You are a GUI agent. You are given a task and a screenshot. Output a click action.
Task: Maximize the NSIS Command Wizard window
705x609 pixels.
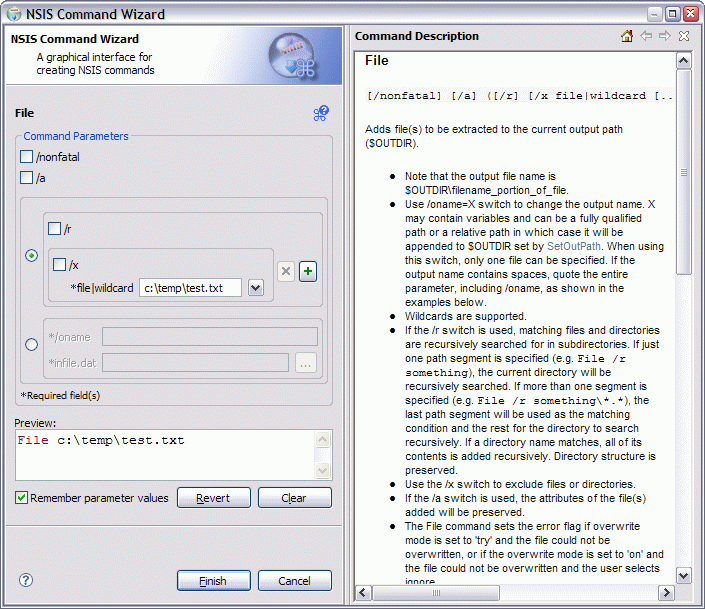(x=672, y=13)
